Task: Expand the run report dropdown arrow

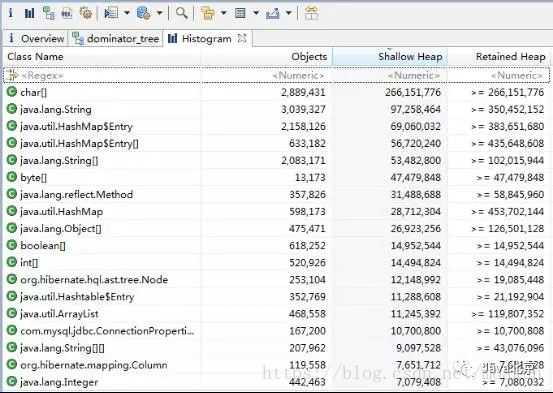Action: [127, 13]
